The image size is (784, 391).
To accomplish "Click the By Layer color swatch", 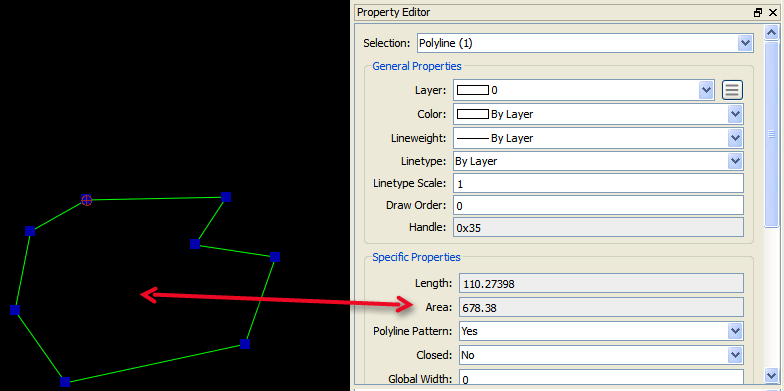I will point(473,114).
